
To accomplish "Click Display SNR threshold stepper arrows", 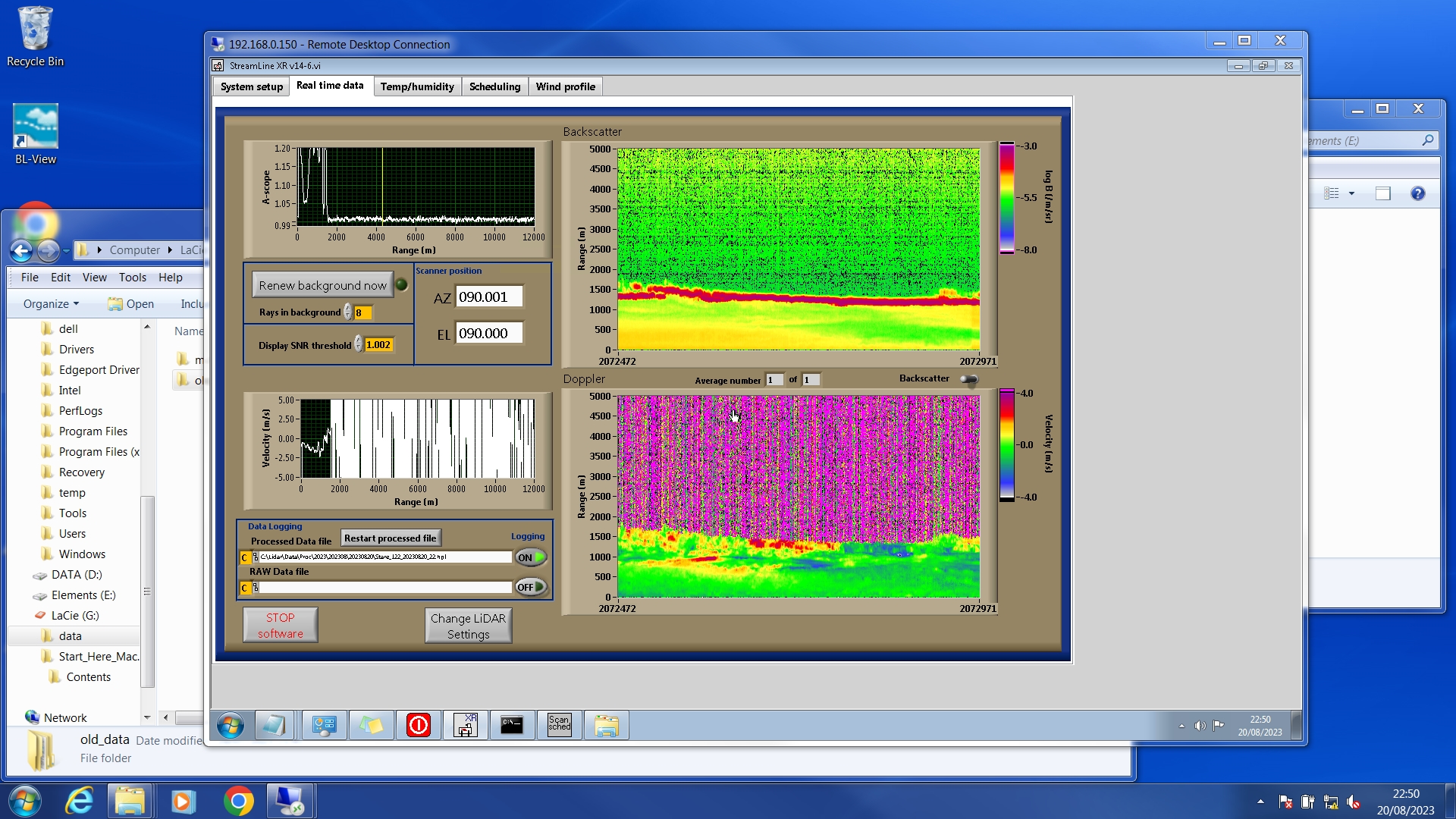I will (x=359, y=345).
